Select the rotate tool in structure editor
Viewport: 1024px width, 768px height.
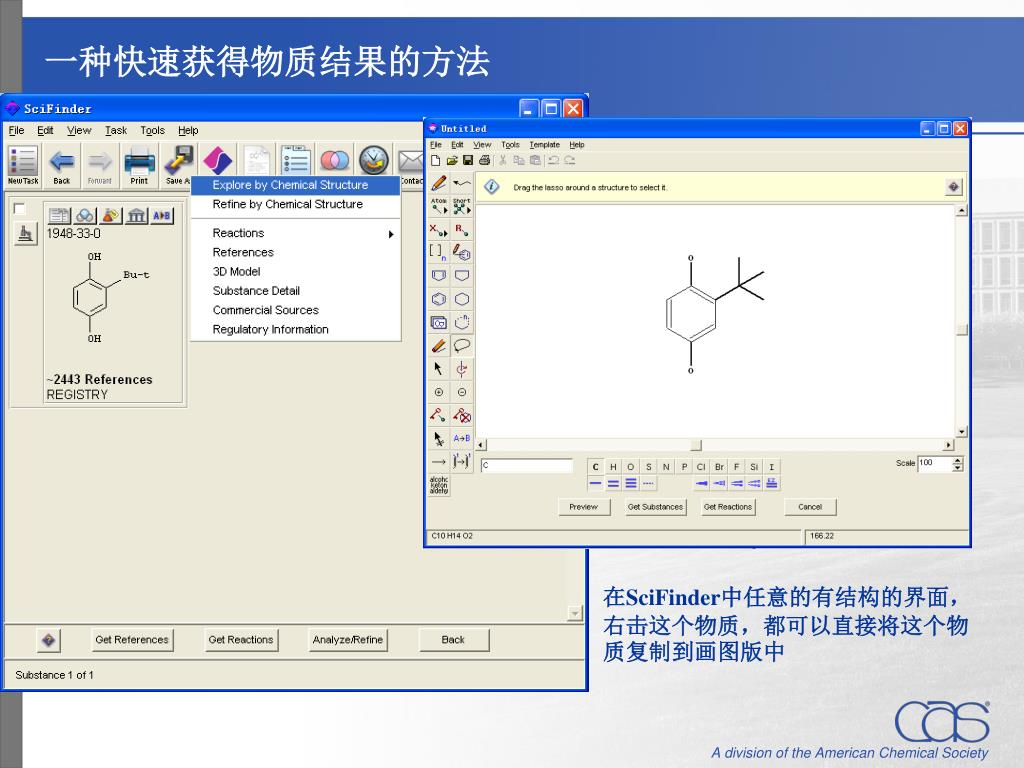click(462, 369)
